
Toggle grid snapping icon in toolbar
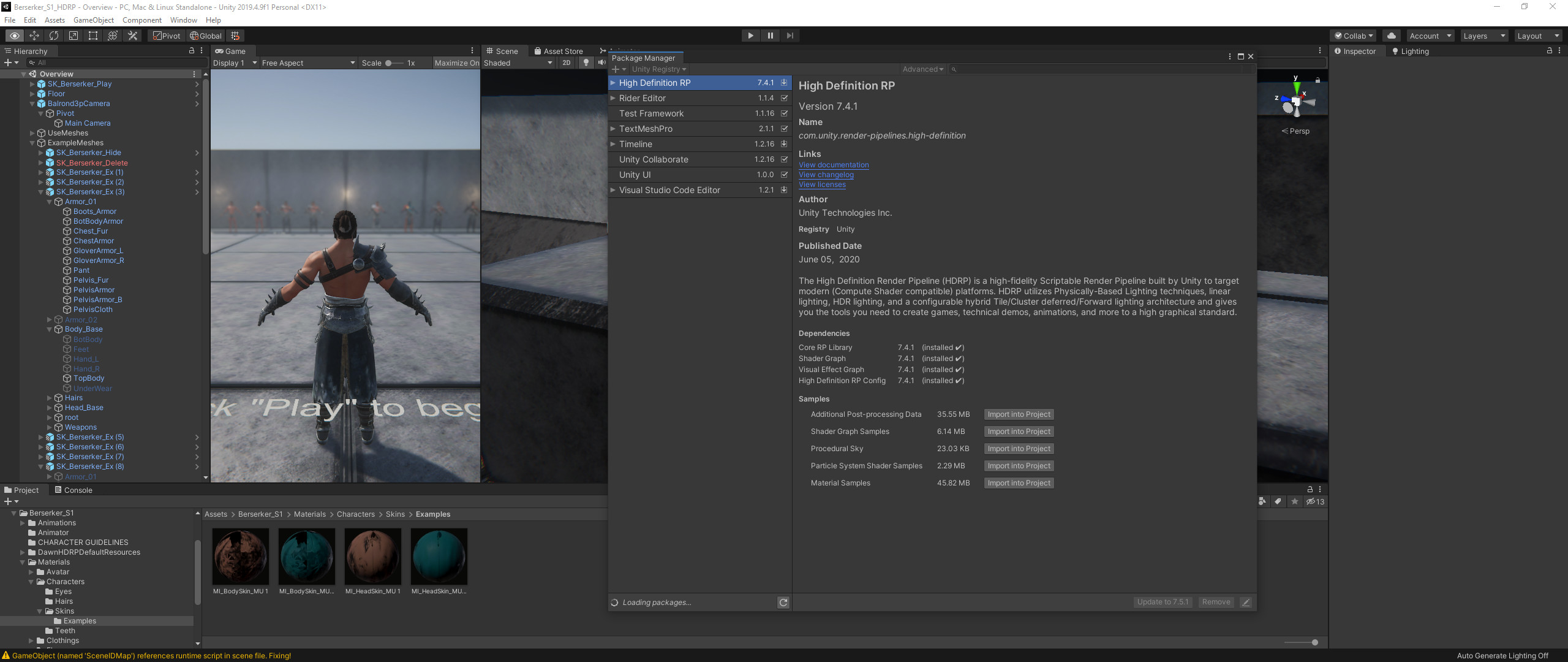(235, 36)
